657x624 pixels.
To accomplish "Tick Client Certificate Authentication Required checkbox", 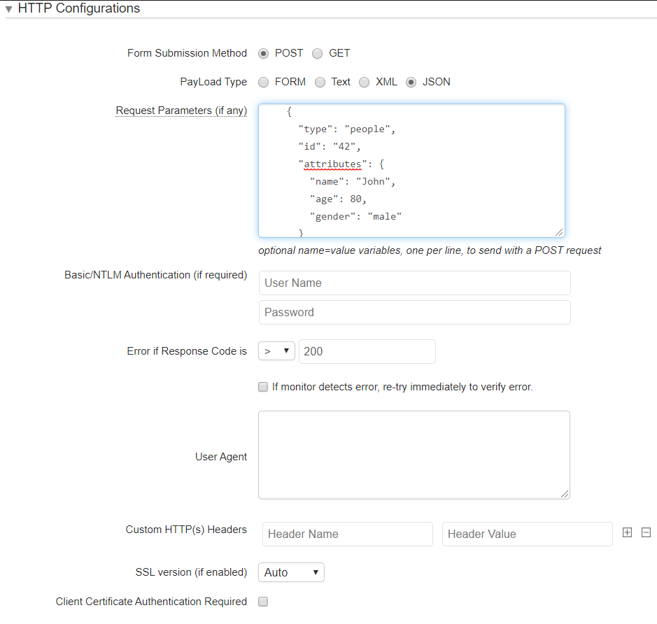I will (263, 602).
